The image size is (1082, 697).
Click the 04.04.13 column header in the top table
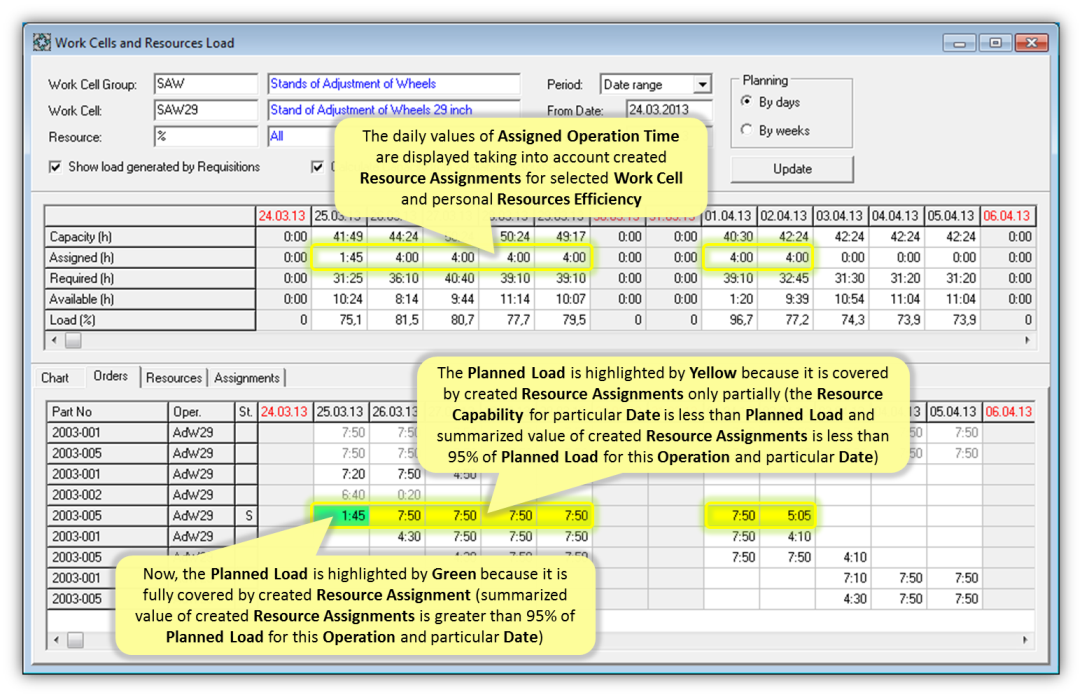(896, 216)
